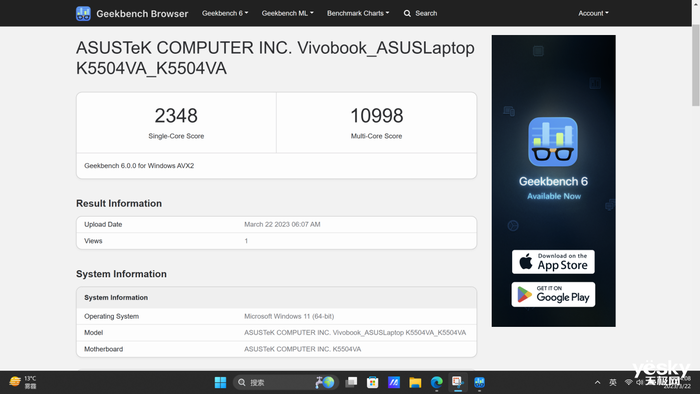
Task: Click the Geekbench 6 Available Now ad
Action: pyautogui.click(x=554, y=181)
